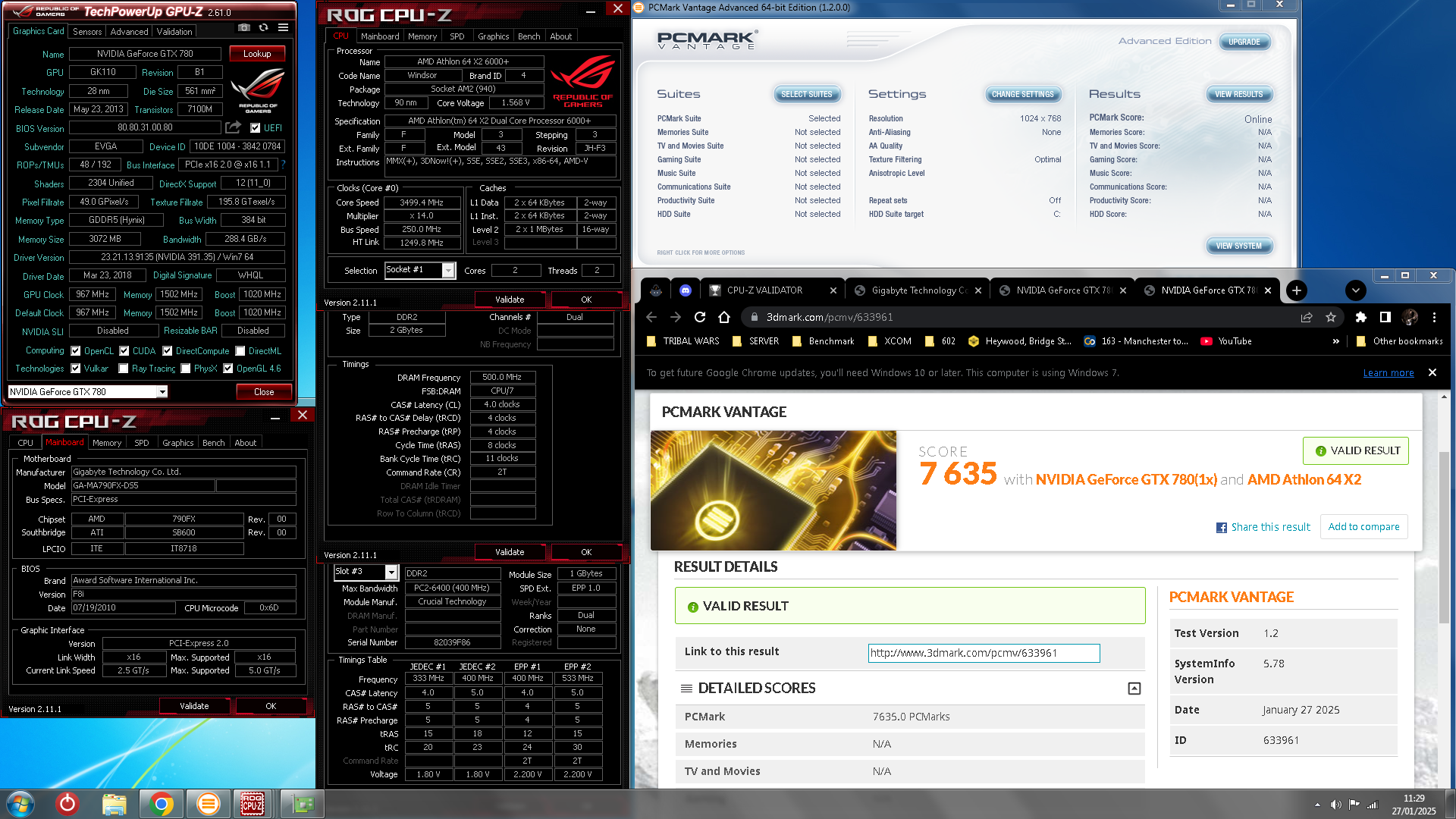Click bus interface question mark help
The image size is (1456, 819).
click(284, 165)
